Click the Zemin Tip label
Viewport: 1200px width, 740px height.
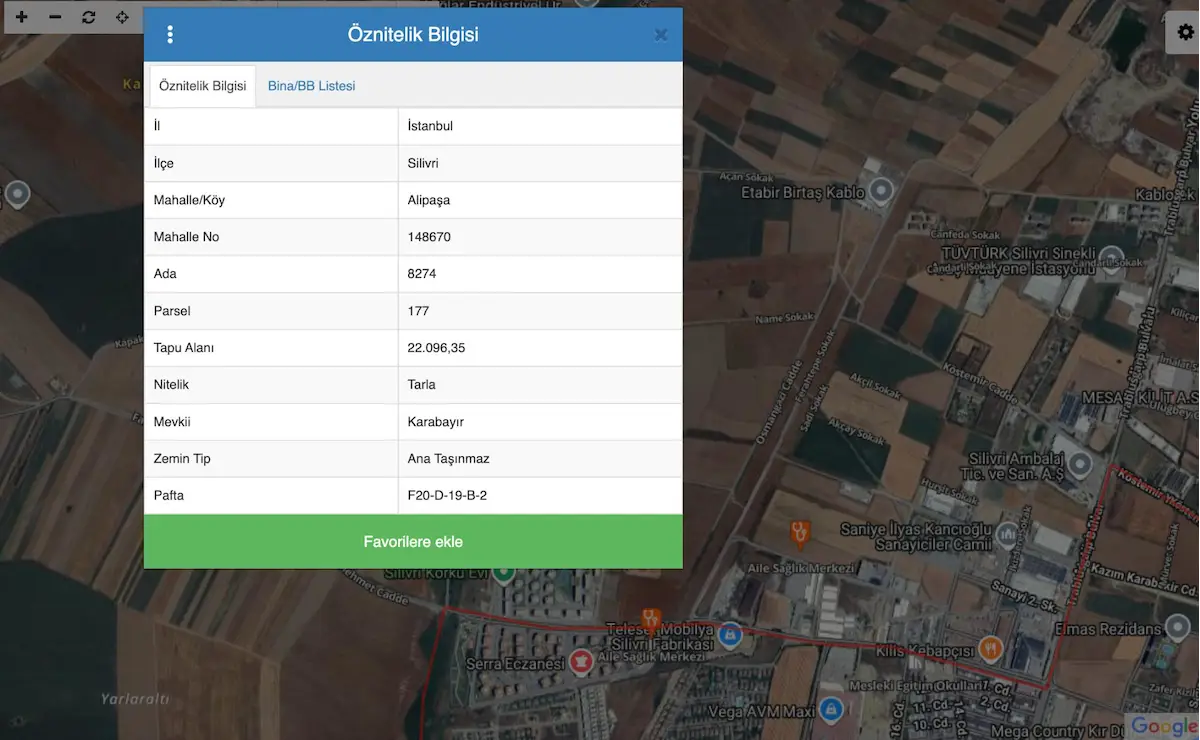click(182, 459)
